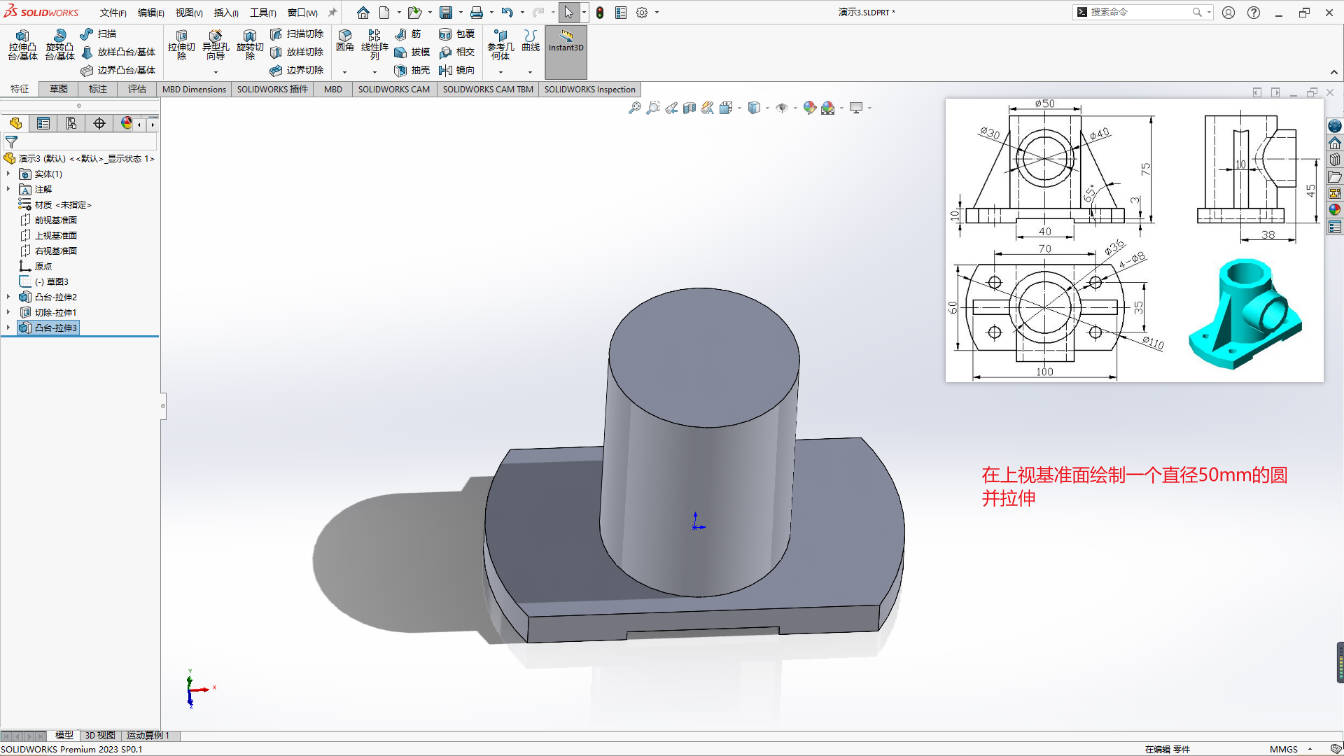Select the 线性阵列 linear pattern tool
Viewport: 1344px width, 756px height.
(x=374, y=45)
